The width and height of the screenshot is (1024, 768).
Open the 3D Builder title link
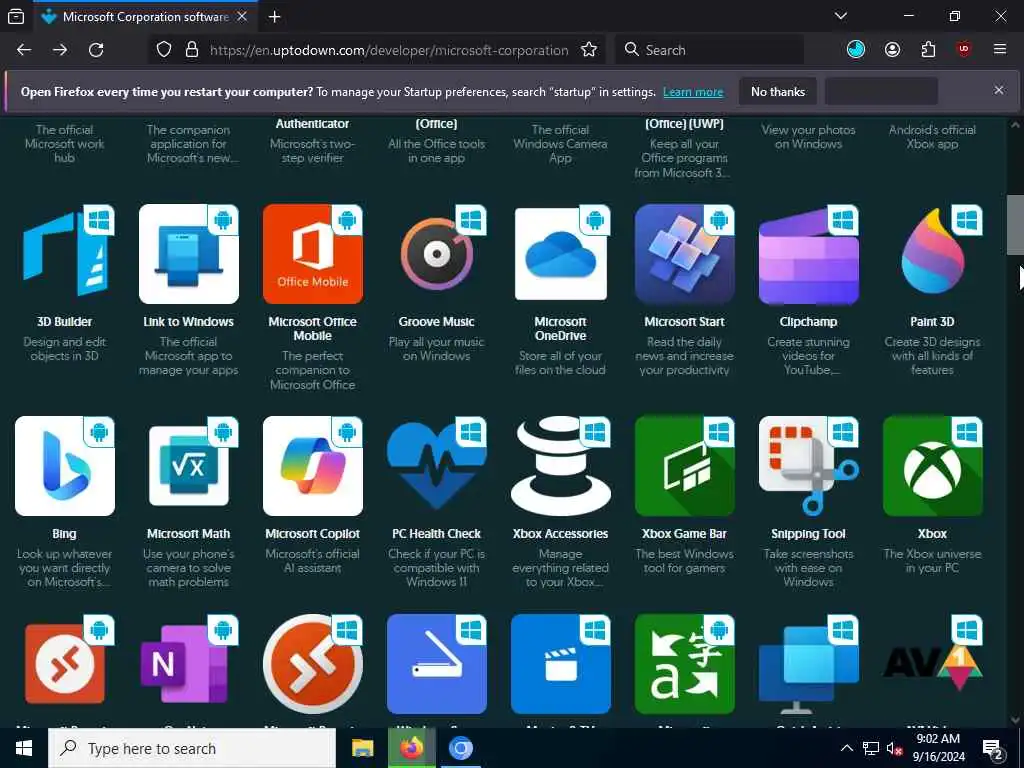point(65,321)
